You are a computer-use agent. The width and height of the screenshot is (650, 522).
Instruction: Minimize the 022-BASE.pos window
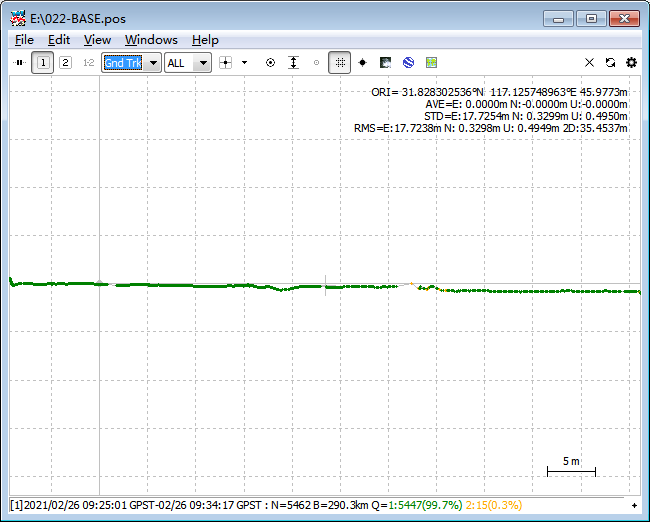558,19
